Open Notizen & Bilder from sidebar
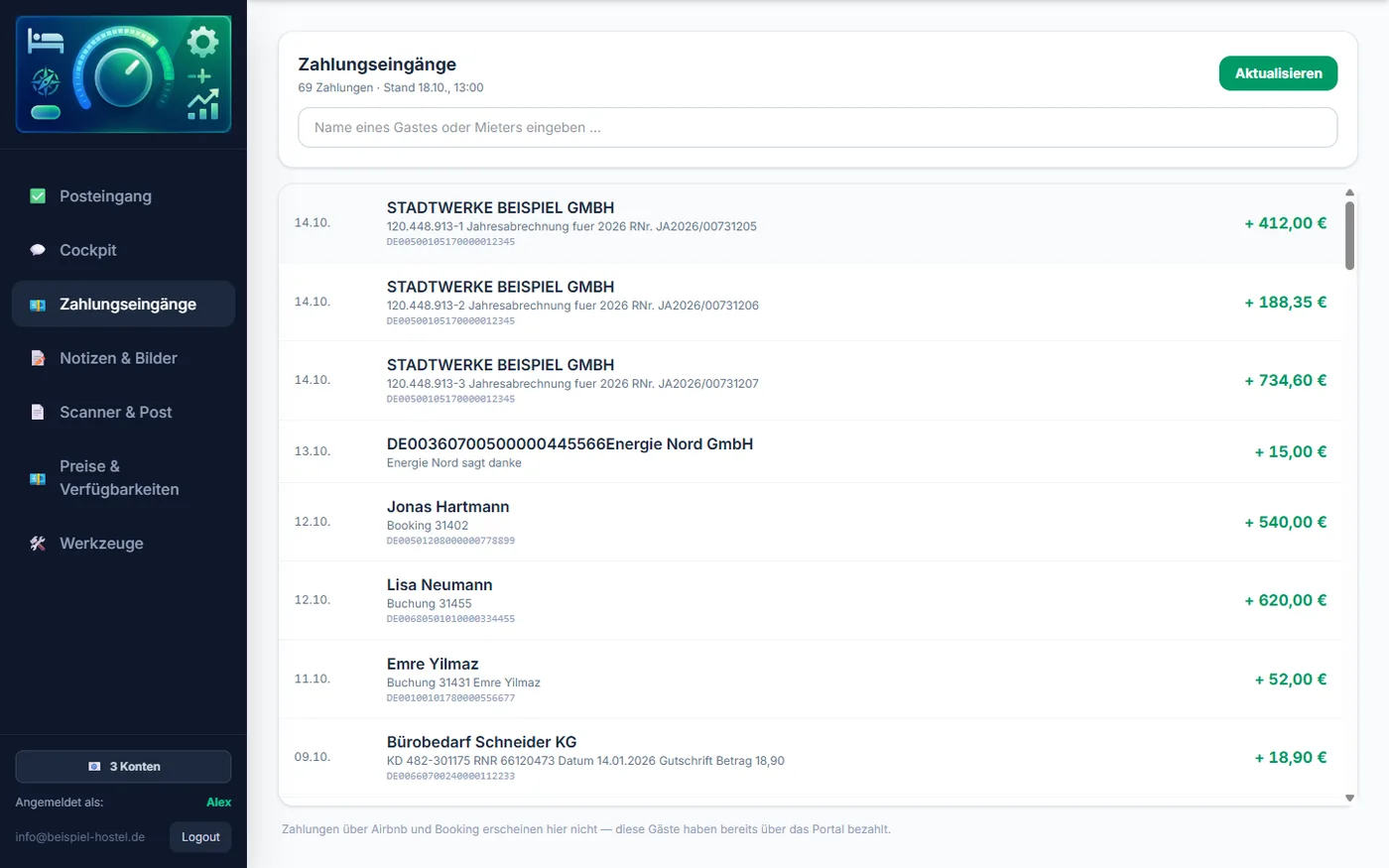Screen dimensions: 1389x868 (123, 358)
